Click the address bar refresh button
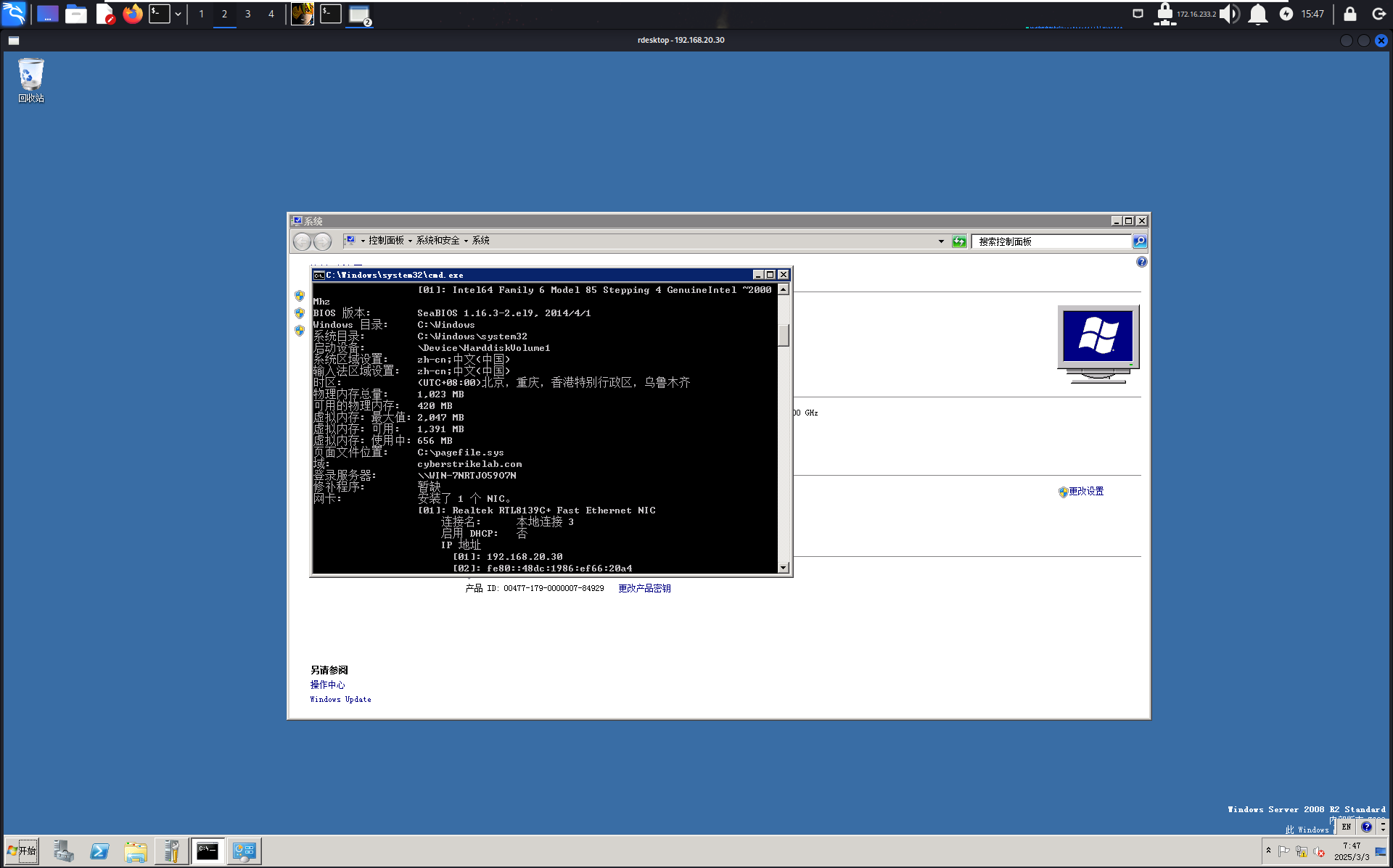This screenshot has width=1393, height=868. (x=959, y=241)
